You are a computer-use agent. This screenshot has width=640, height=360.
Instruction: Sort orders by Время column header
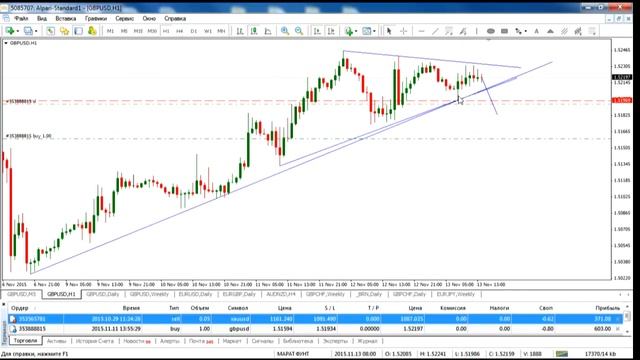[131, 308]
